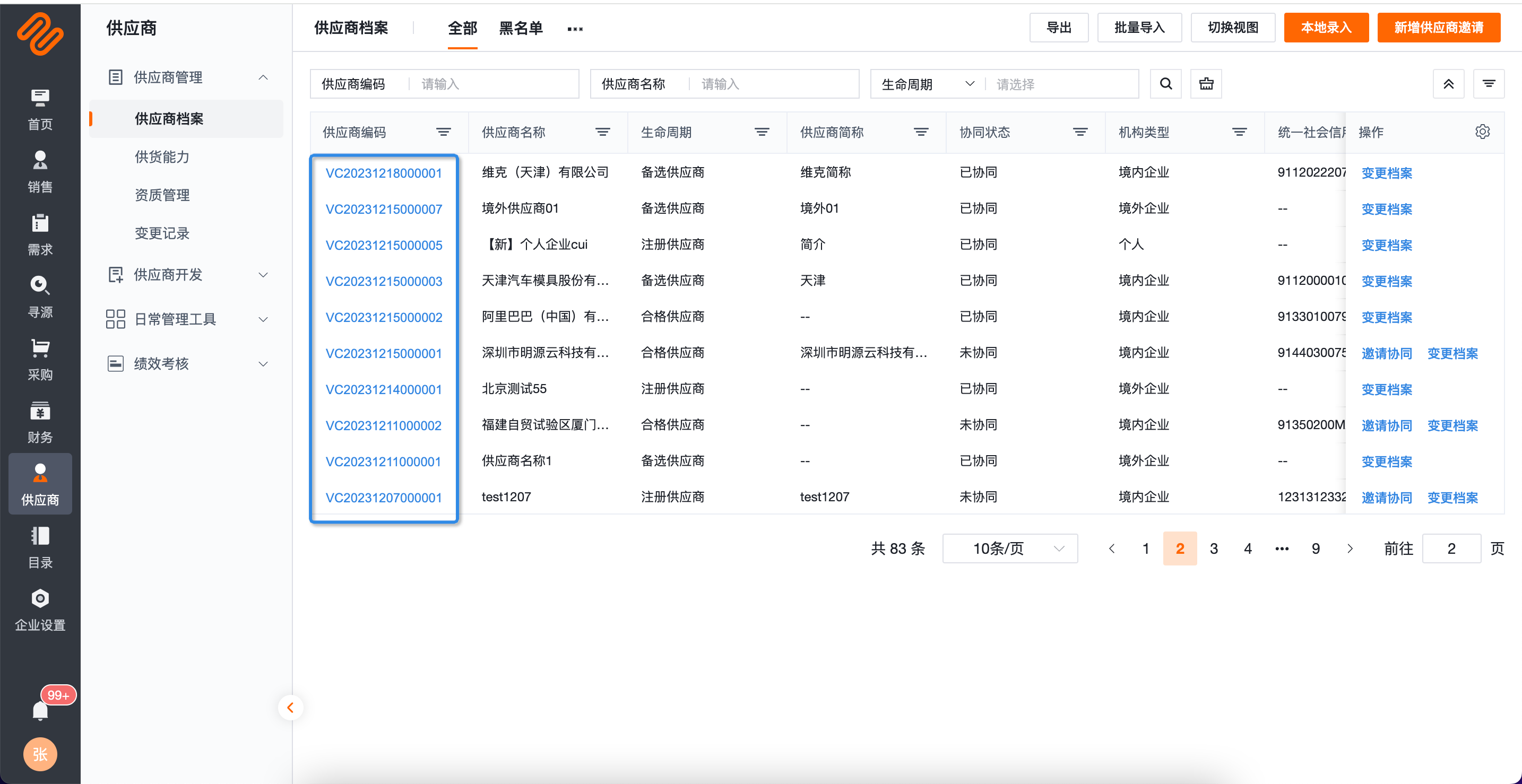Open the 生命周期 filter field selector

click(928, 84)
